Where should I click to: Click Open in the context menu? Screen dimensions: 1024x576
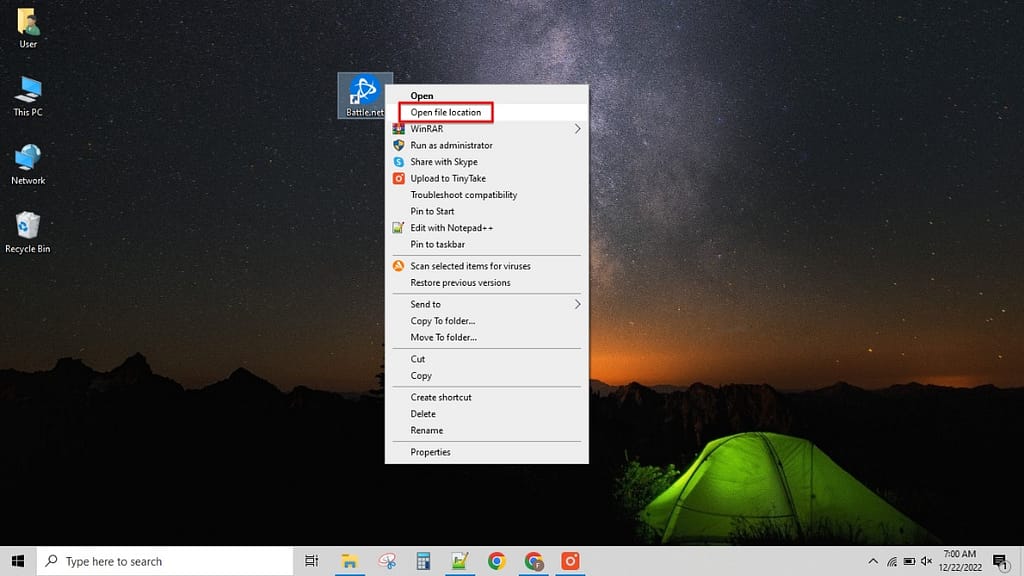tap(487, 95)
